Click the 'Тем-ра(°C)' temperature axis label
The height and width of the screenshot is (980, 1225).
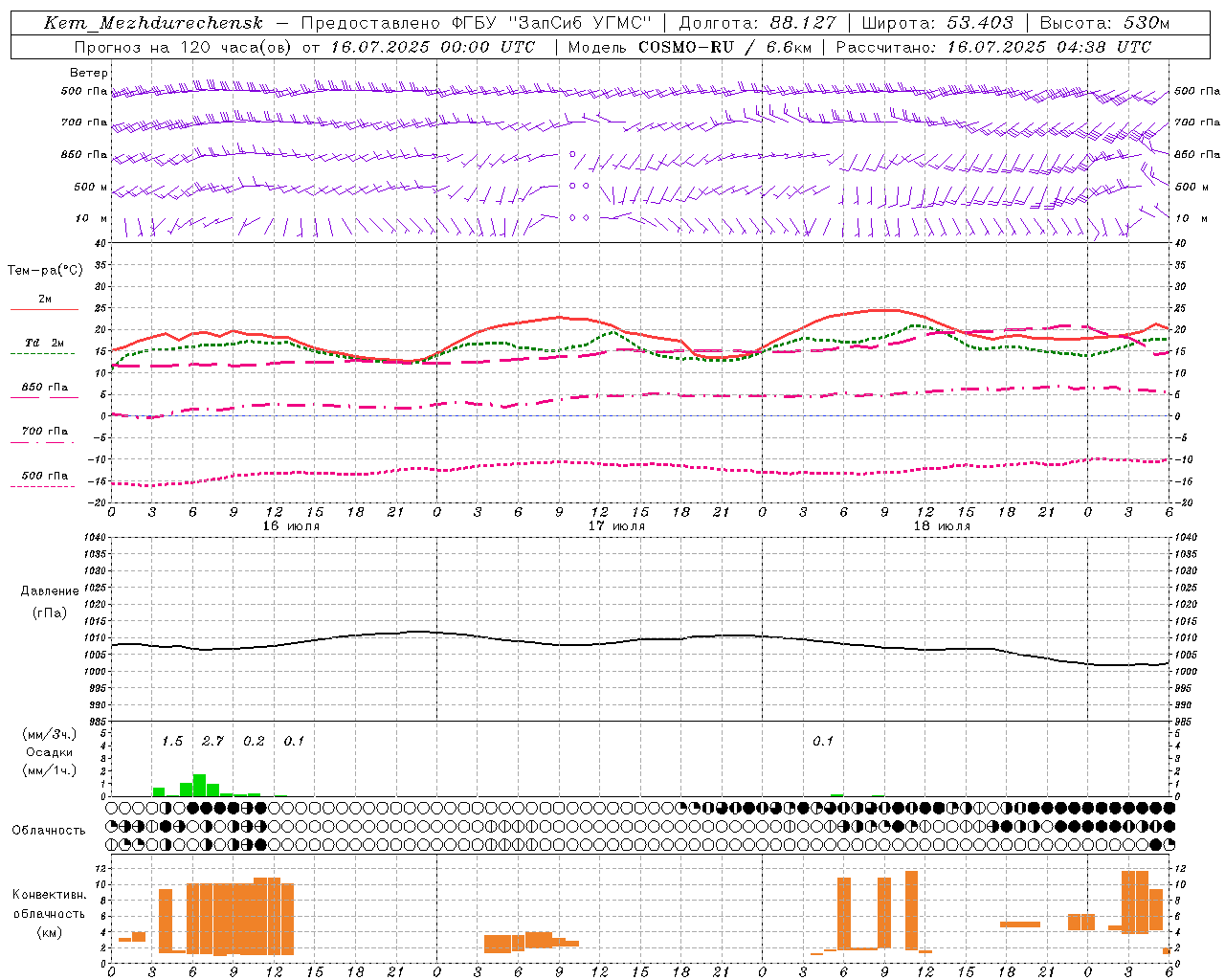click(45, 271)
